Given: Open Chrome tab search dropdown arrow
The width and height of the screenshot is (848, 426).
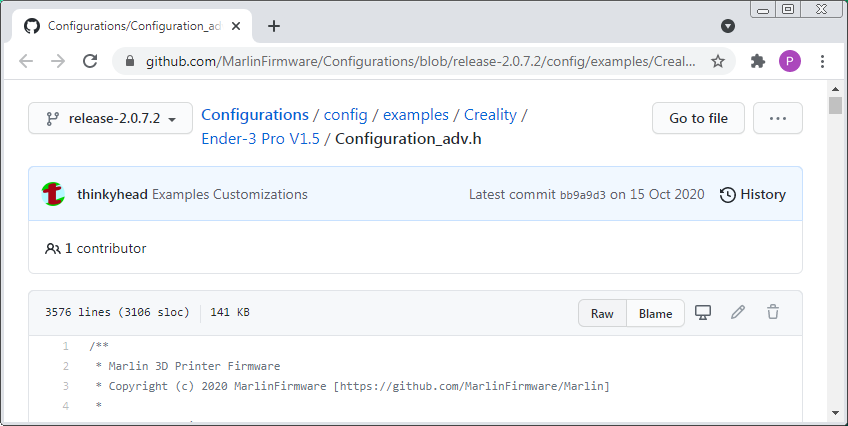Looking at the screenshot, I should (x=728, y=26).
